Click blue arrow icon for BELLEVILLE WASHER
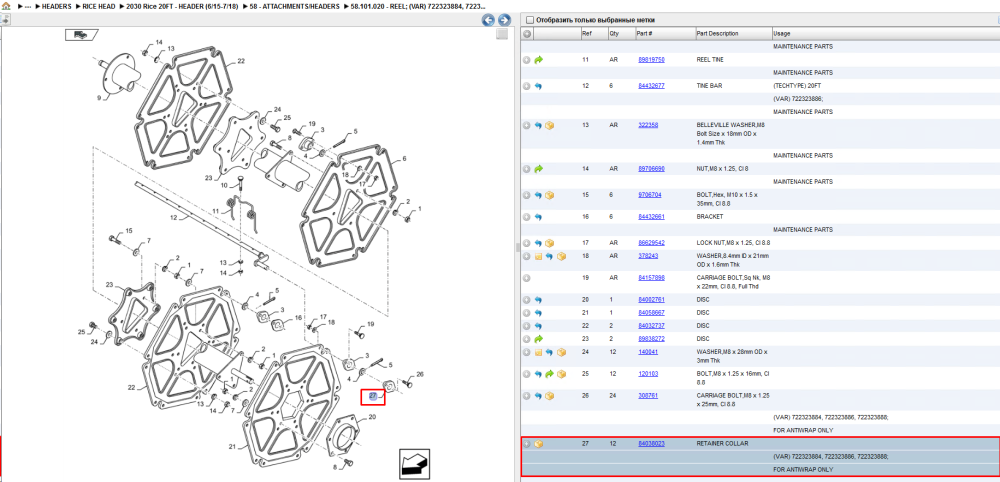 coord(538,126)
